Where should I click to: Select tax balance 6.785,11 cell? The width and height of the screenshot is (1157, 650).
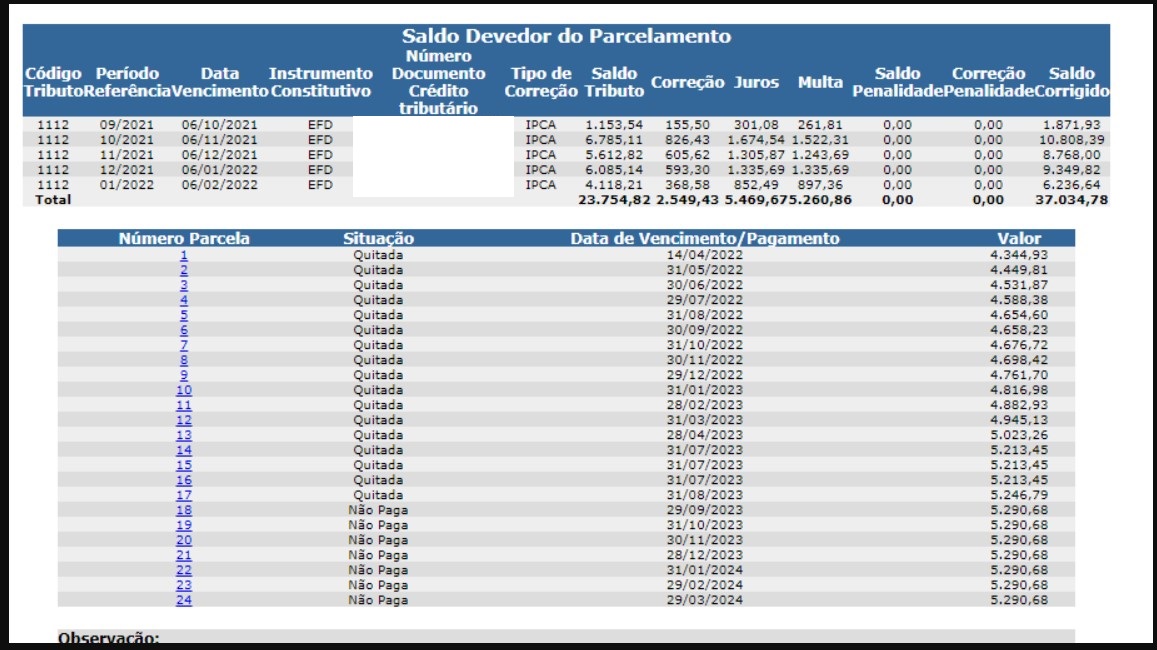tap(614, 139)
